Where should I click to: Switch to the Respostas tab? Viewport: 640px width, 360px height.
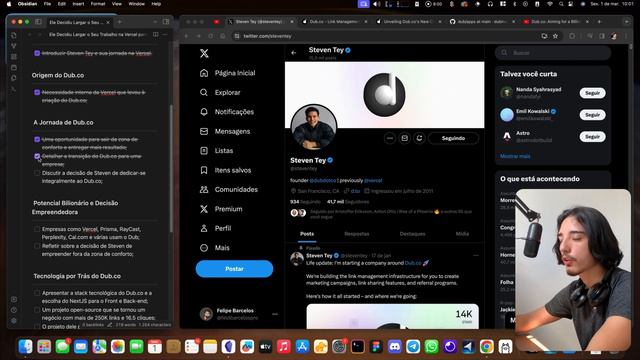[x=357, y=234]
